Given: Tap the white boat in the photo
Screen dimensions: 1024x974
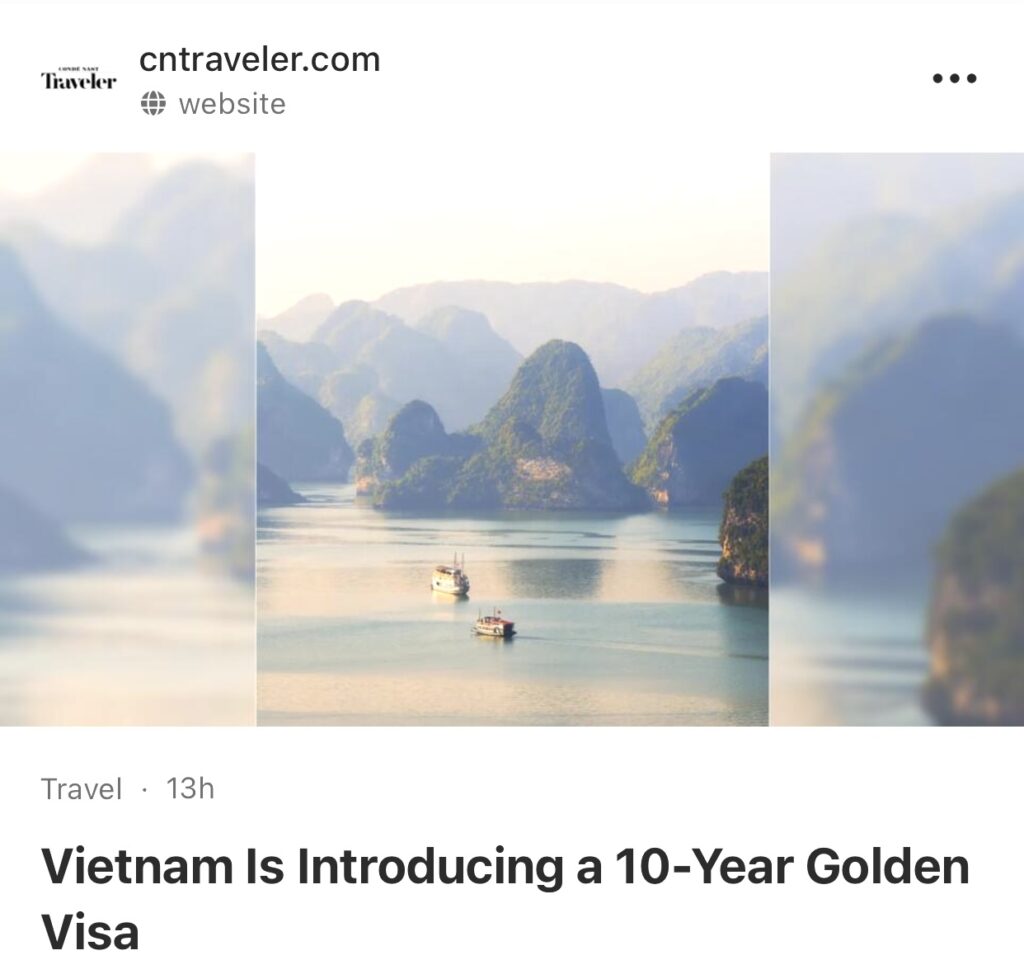Looking at the screenshot, I should click(x=450, y=577).
